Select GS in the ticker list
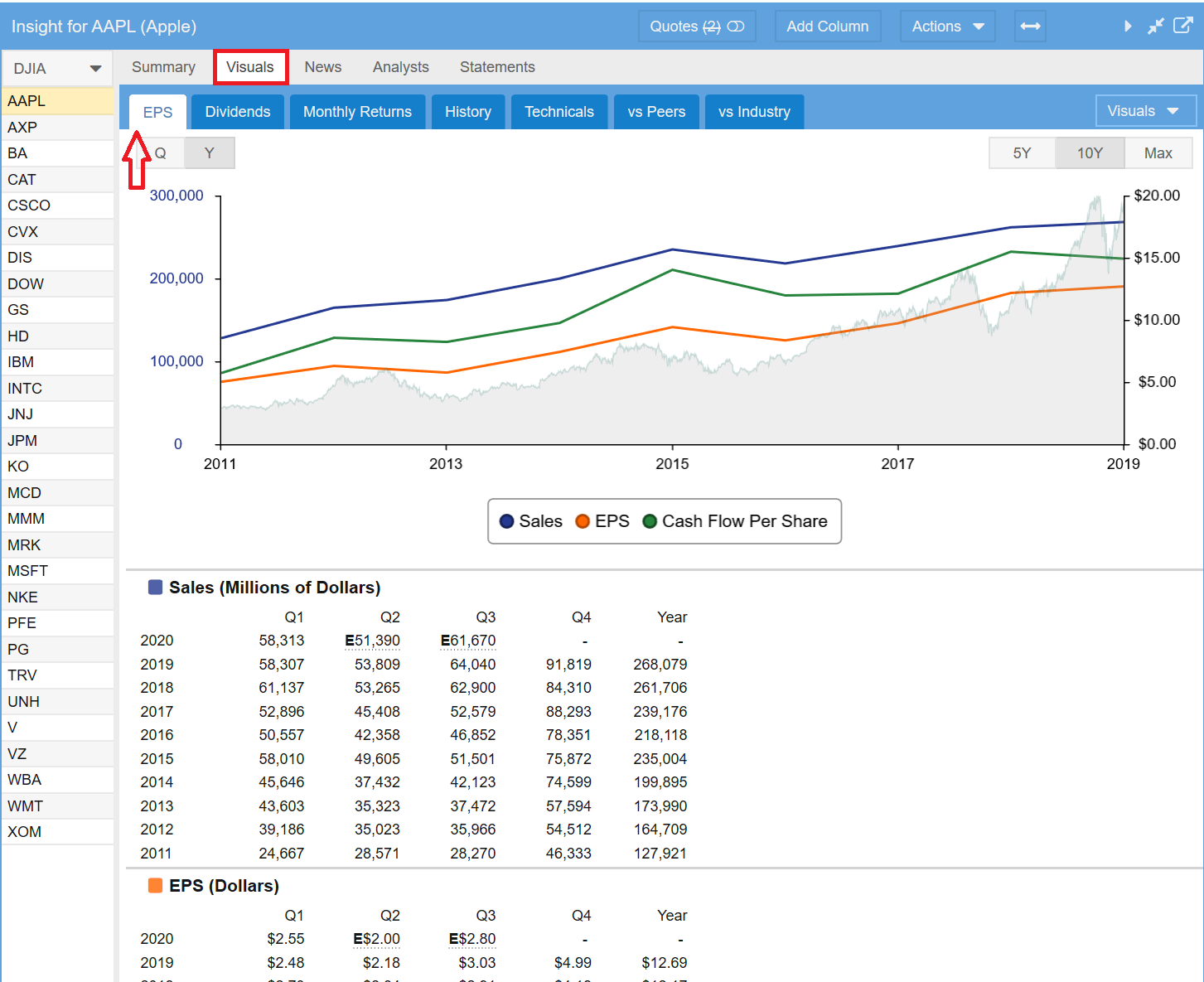 (57, 310)
